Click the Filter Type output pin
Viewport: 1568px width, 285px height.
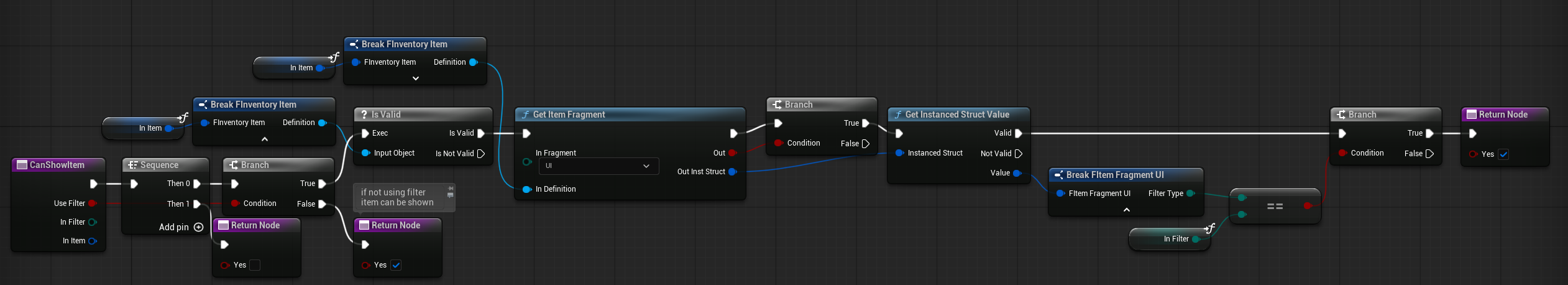click(x=1191, y=194)
